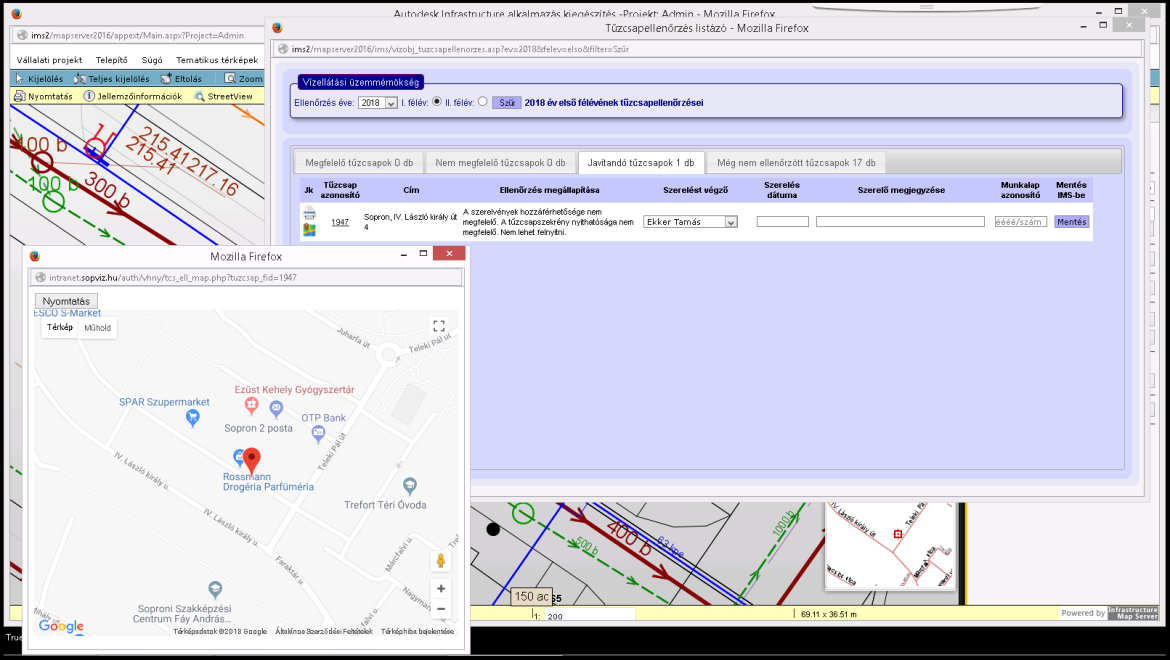Click the overview minimap thumbnail
This screenshot has height=660, width=1170.
point(890,544)
